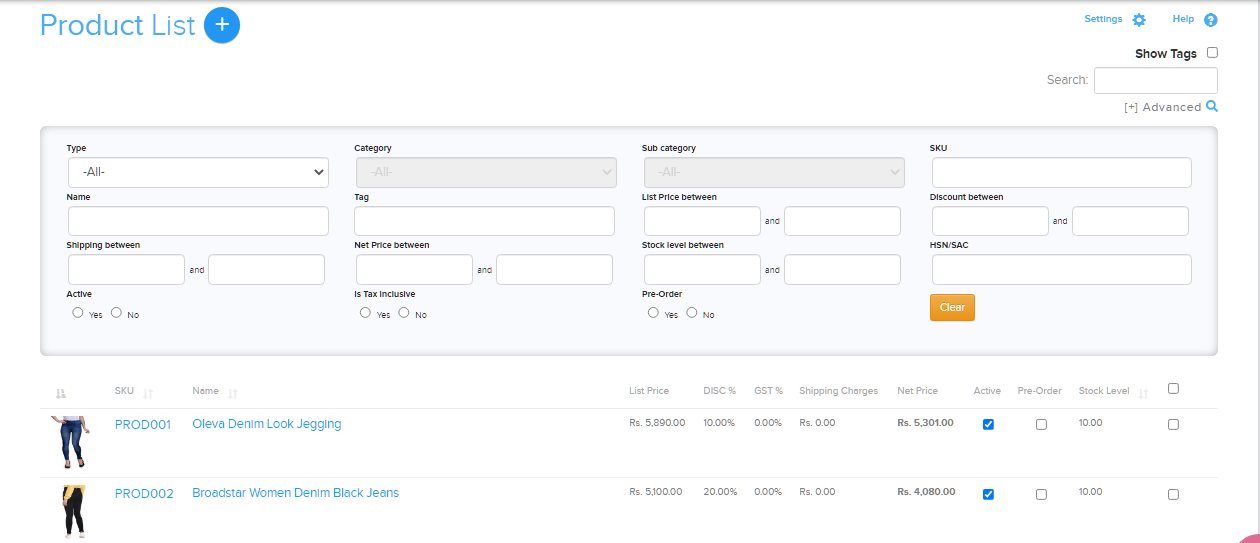Select Yes for the Pre-Order filter

point(653,312)
